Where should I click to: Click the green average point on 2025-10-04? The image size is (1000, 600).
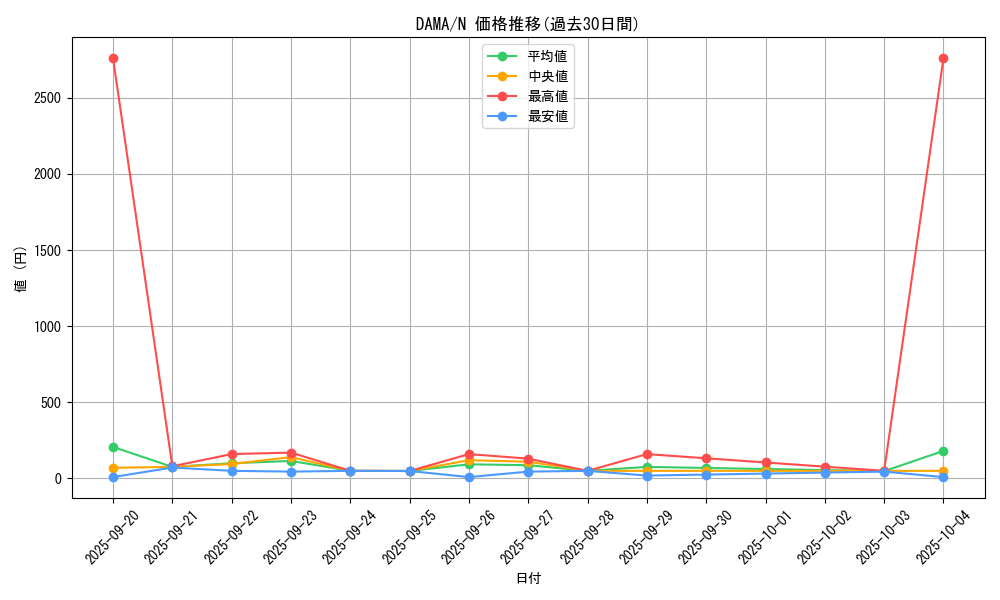pos(943,451)
